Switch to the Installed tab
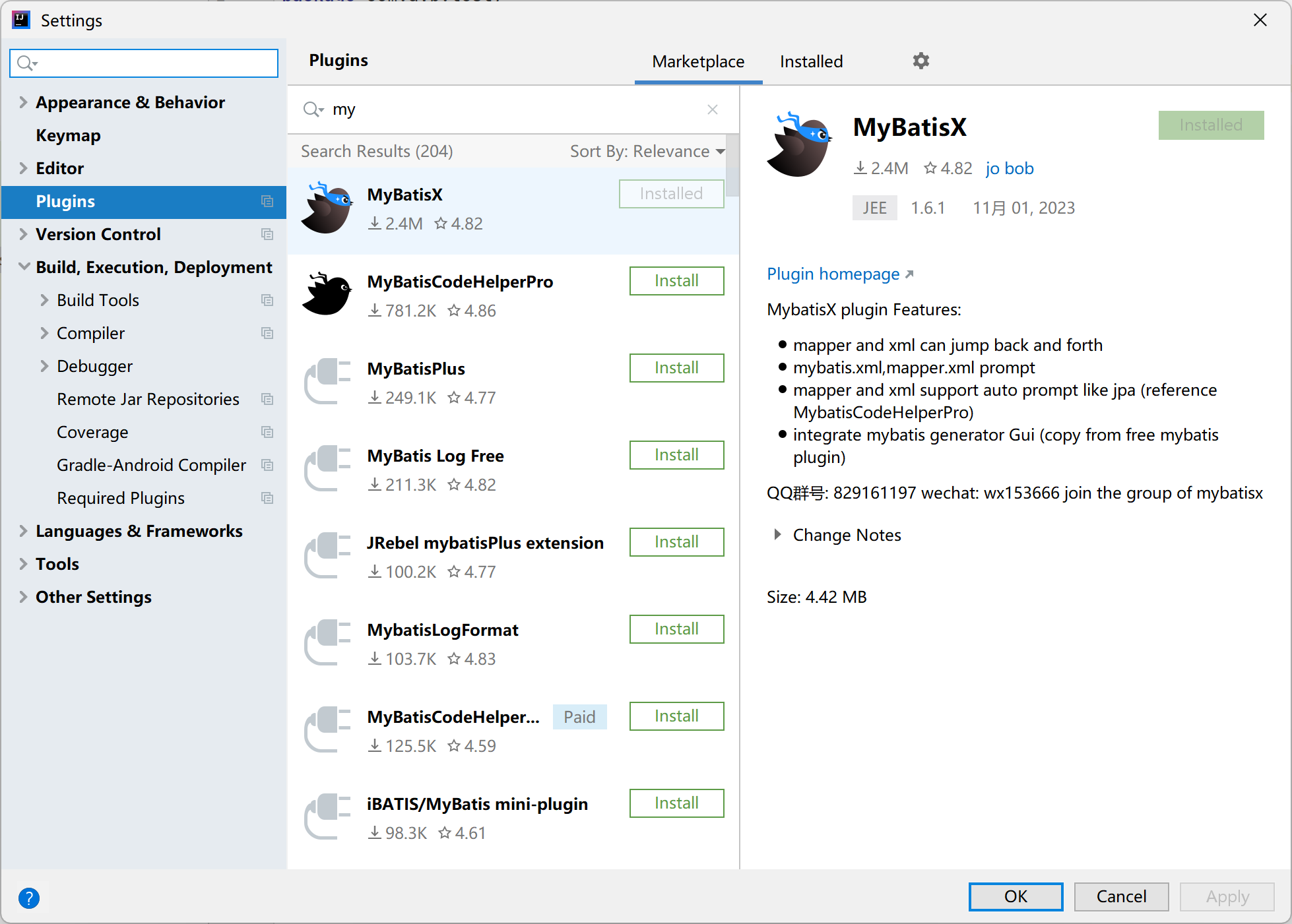 click(811, 62)
